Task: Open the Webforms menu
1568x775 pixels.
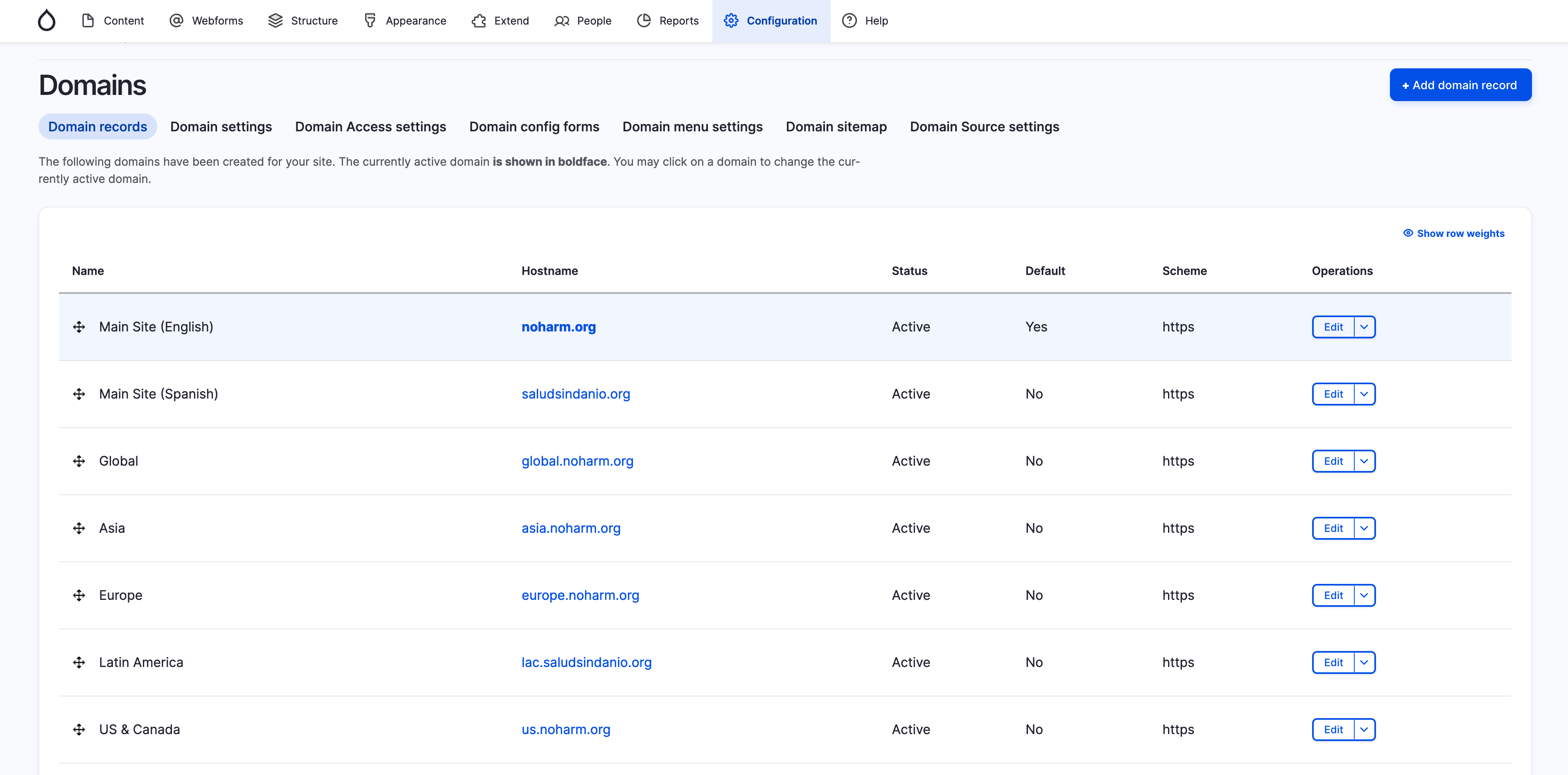Action: coord(206,21)
